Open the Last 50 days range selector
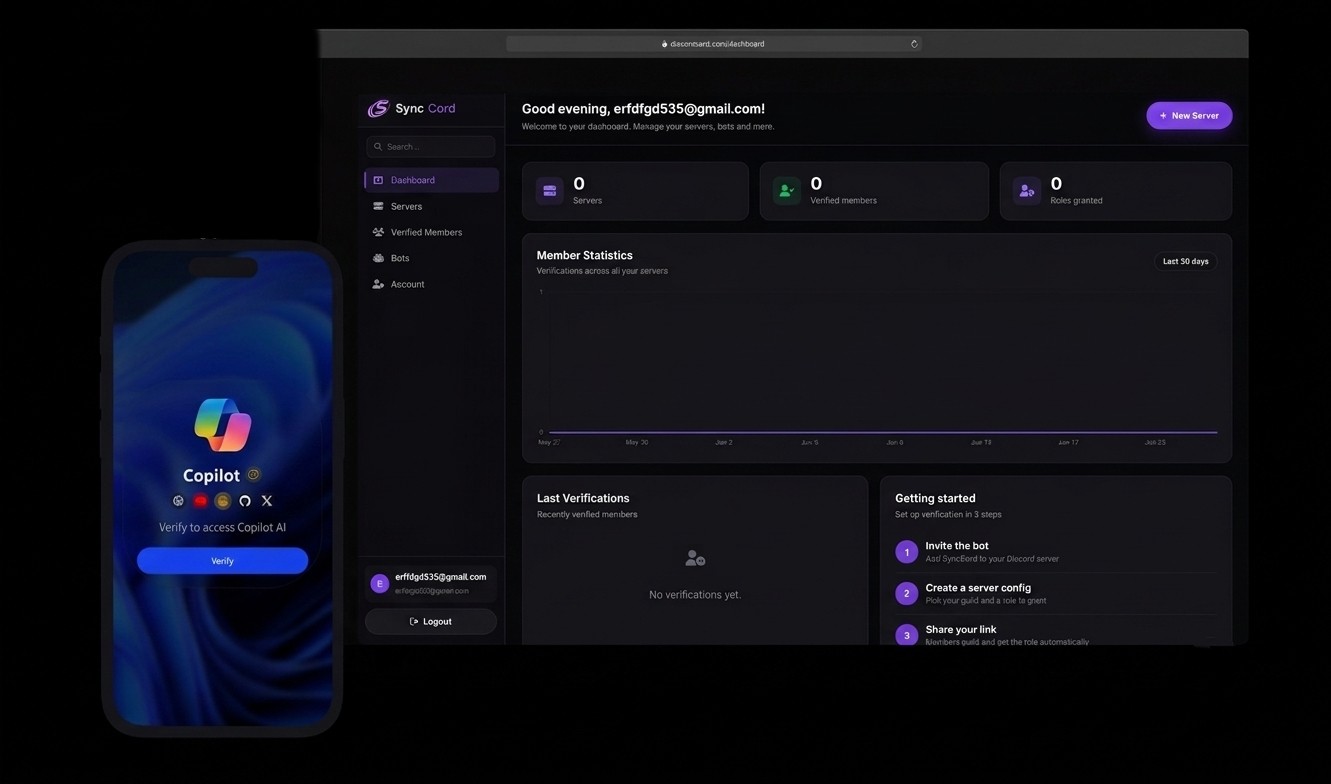The image size is (1331, 784). coord(1186,261)
